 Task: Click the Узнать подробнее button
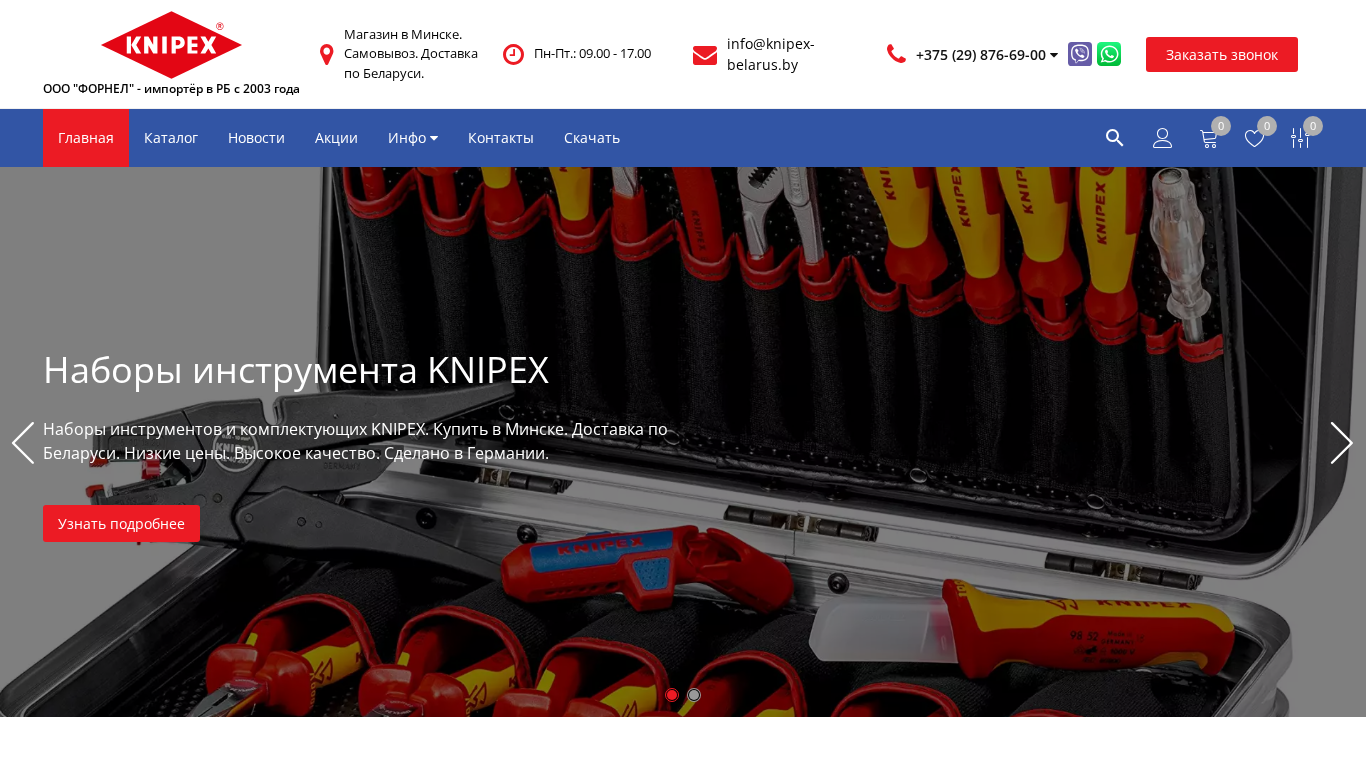coord(121,523)
